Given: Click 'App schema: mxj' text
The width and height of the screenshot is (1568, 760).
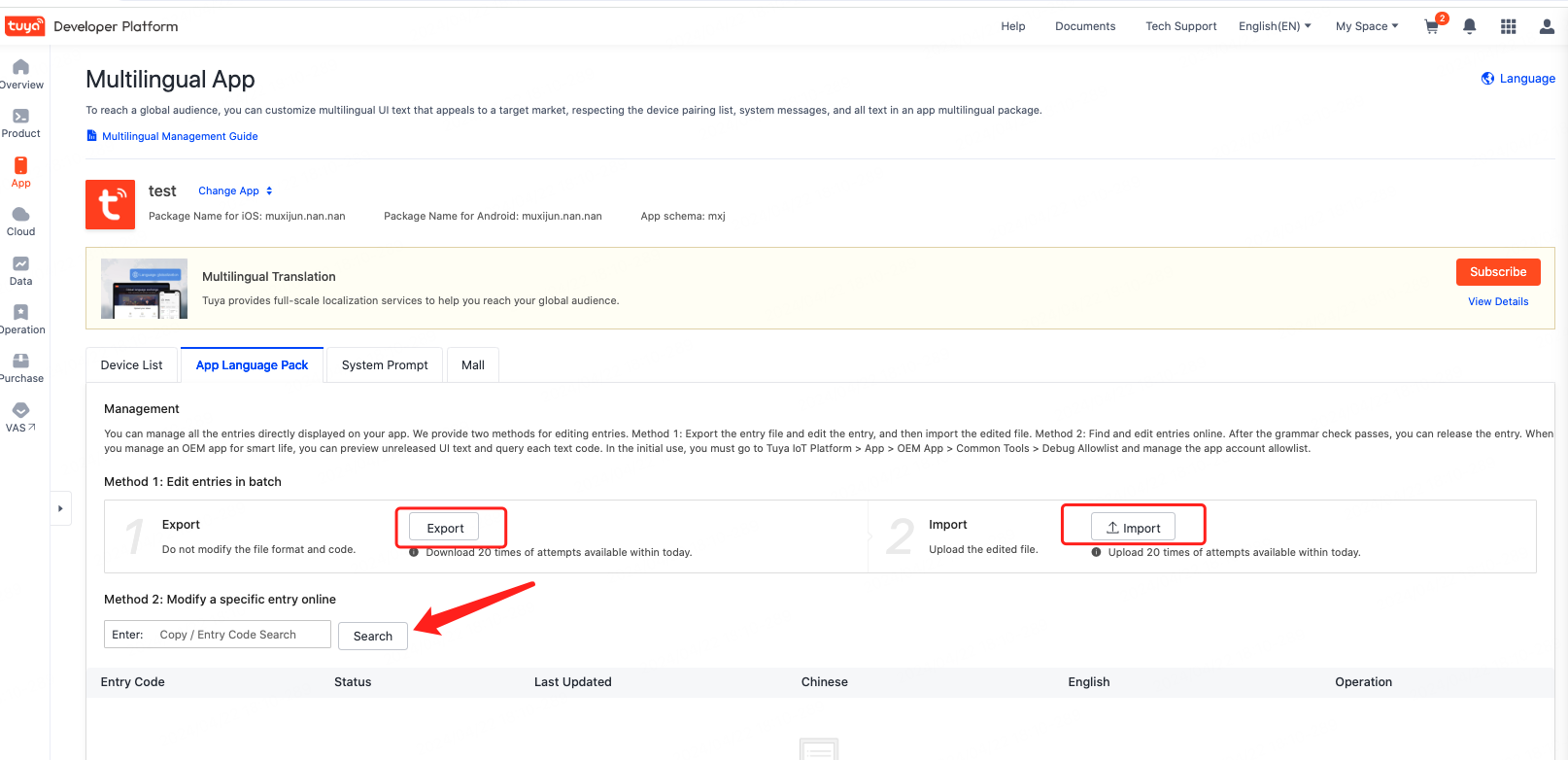Looking at the screenshot, I should tap(683, 216).
